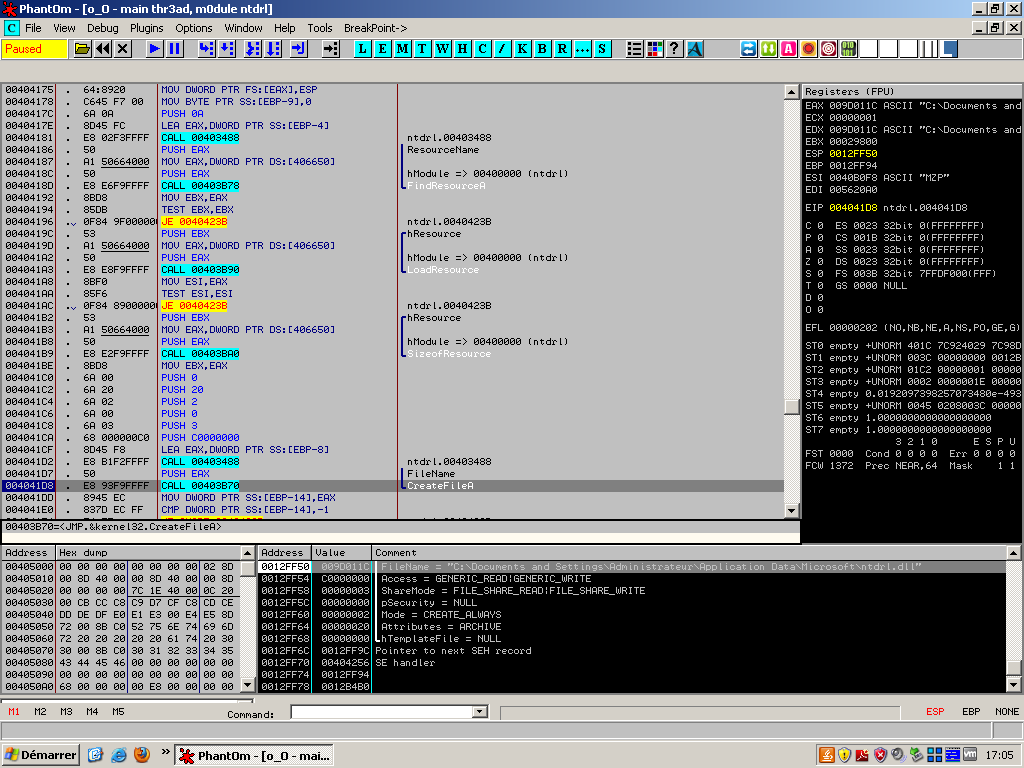This screenshot has height=768, width=1024.
Task: Select ESP stack addressing mode
Action: [x=935, y=712]
